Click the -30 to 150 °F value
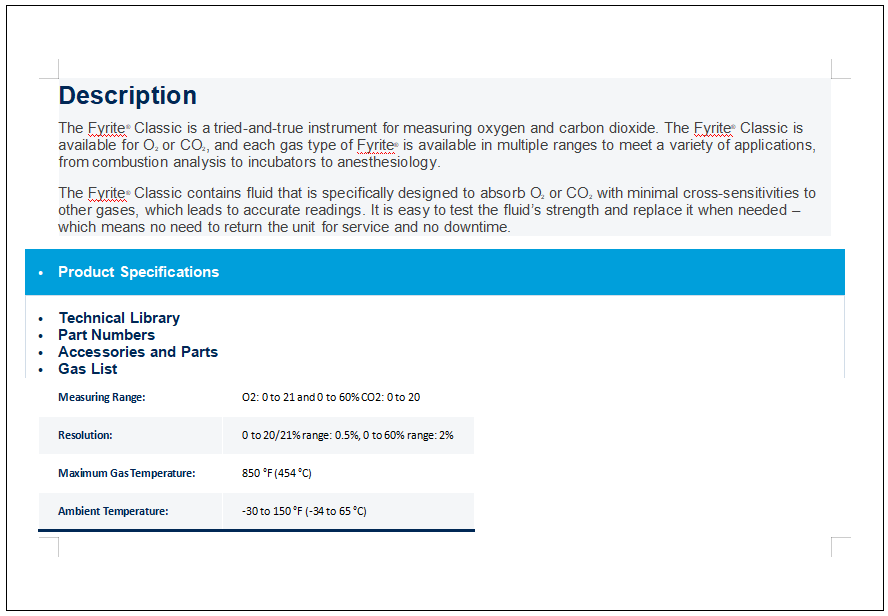888x616 pixels. [x=272, y=511]
